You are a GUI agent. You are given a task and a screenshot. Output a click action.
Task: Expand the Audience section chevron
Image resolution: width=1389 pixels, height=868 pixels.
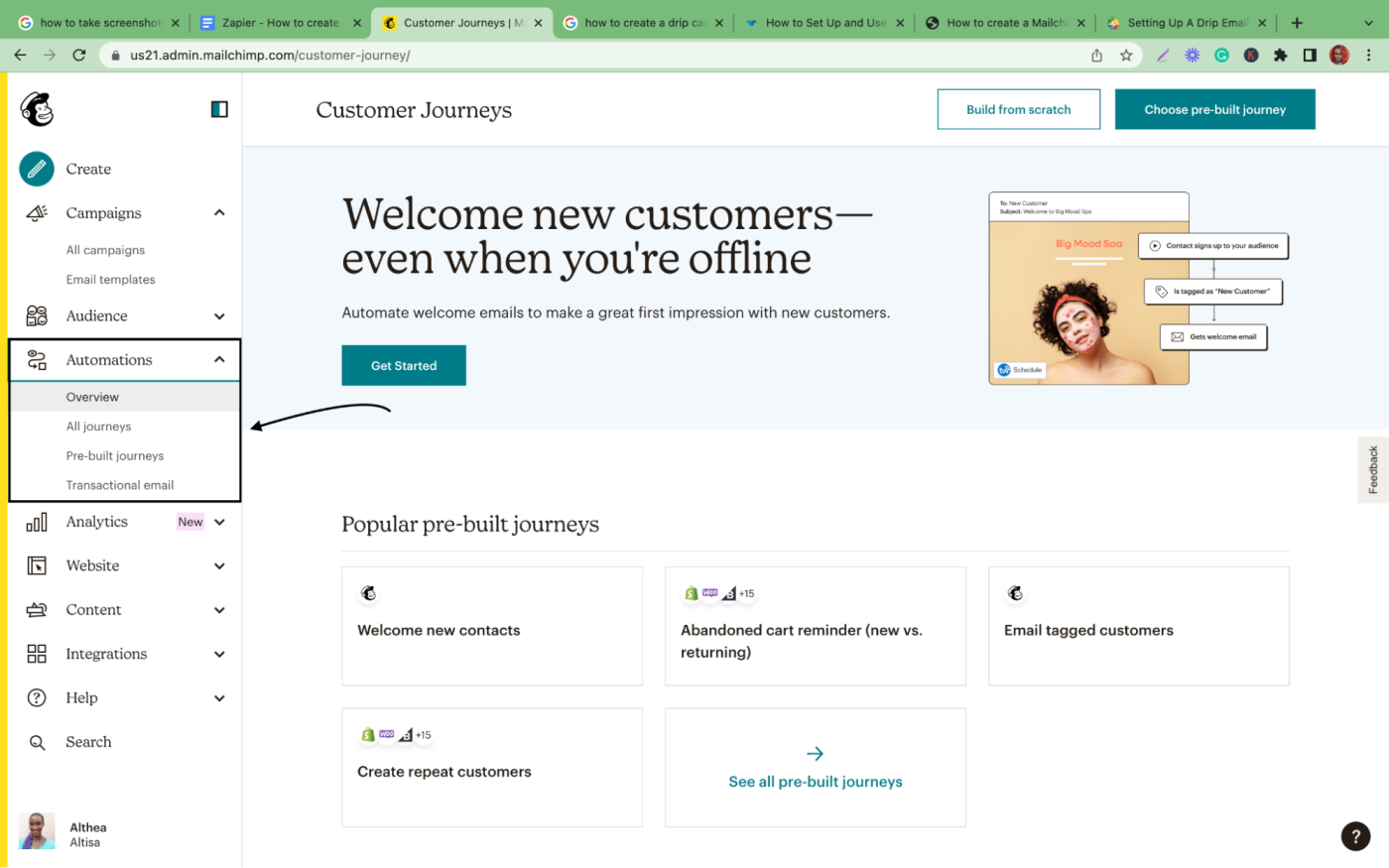click(219, 316)
